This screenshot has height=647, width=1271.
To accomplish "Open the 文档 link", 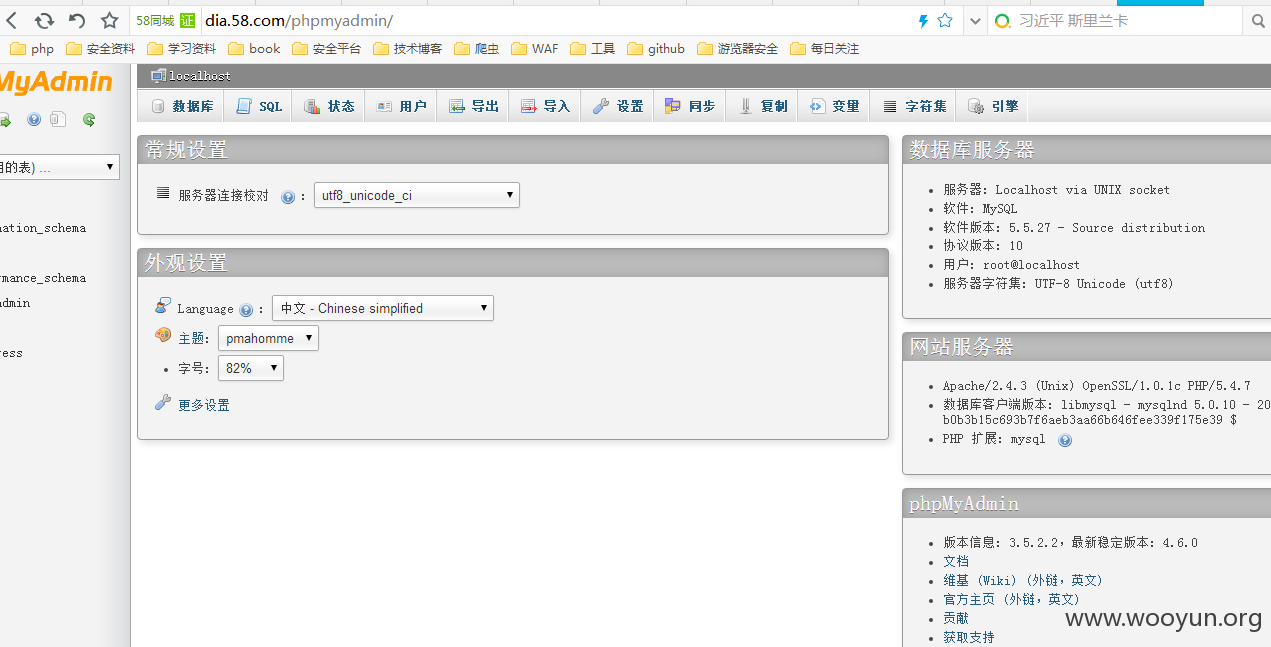I will coord(956,561).
